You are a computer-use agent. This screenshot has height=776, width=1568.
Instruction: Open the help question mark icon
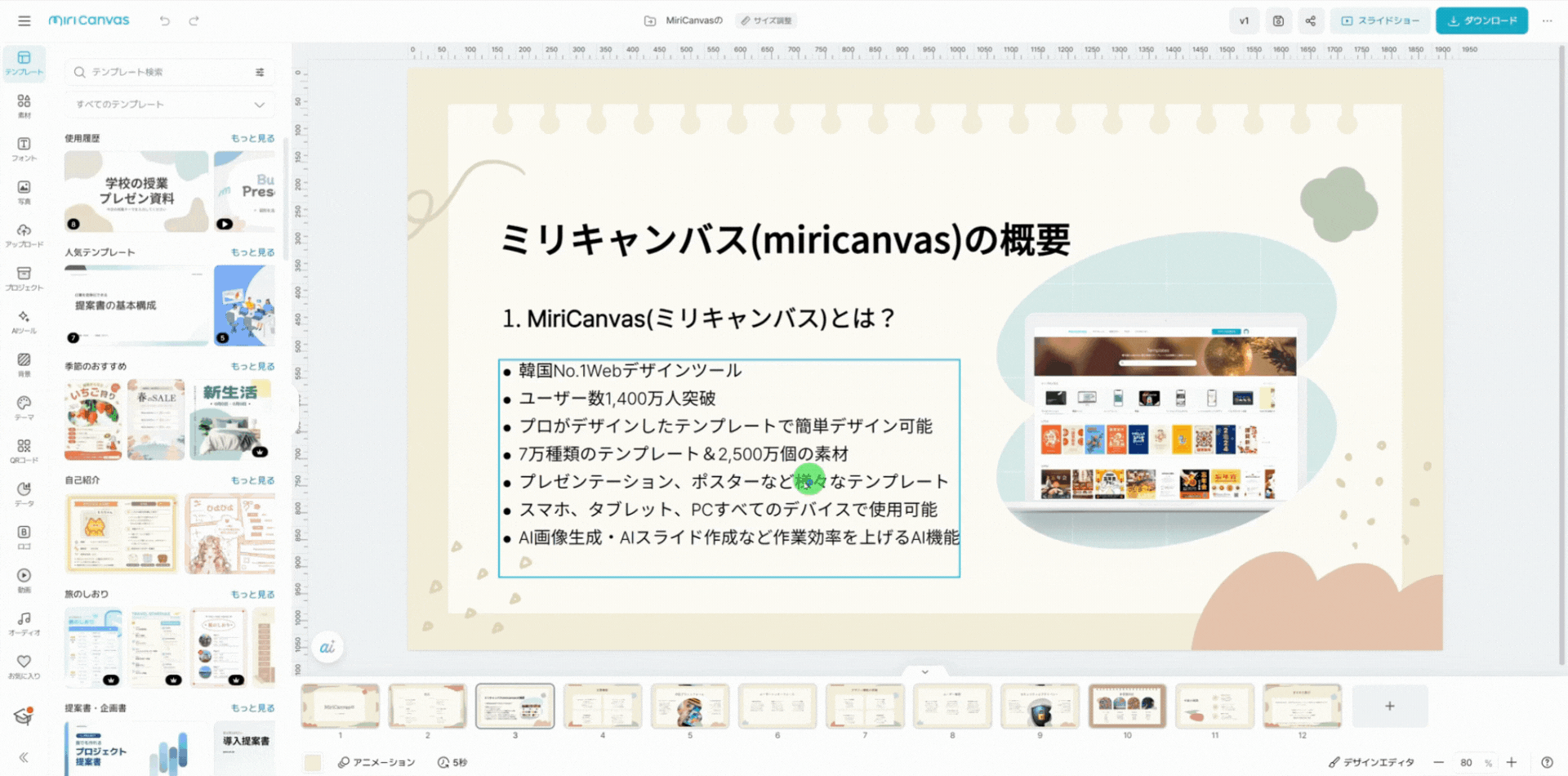[1547, 762]
